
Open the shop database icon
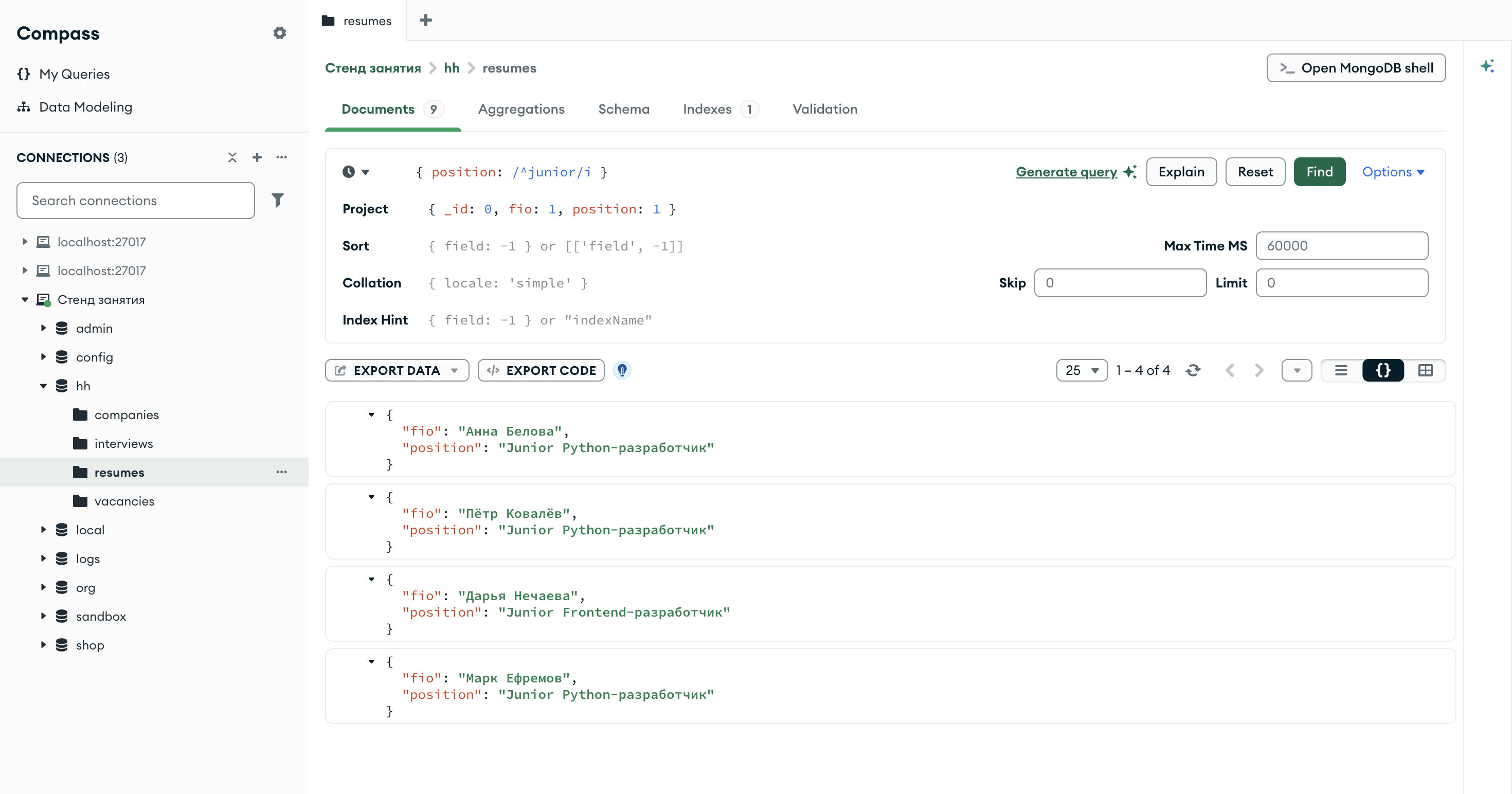click(x=62, y=645)
